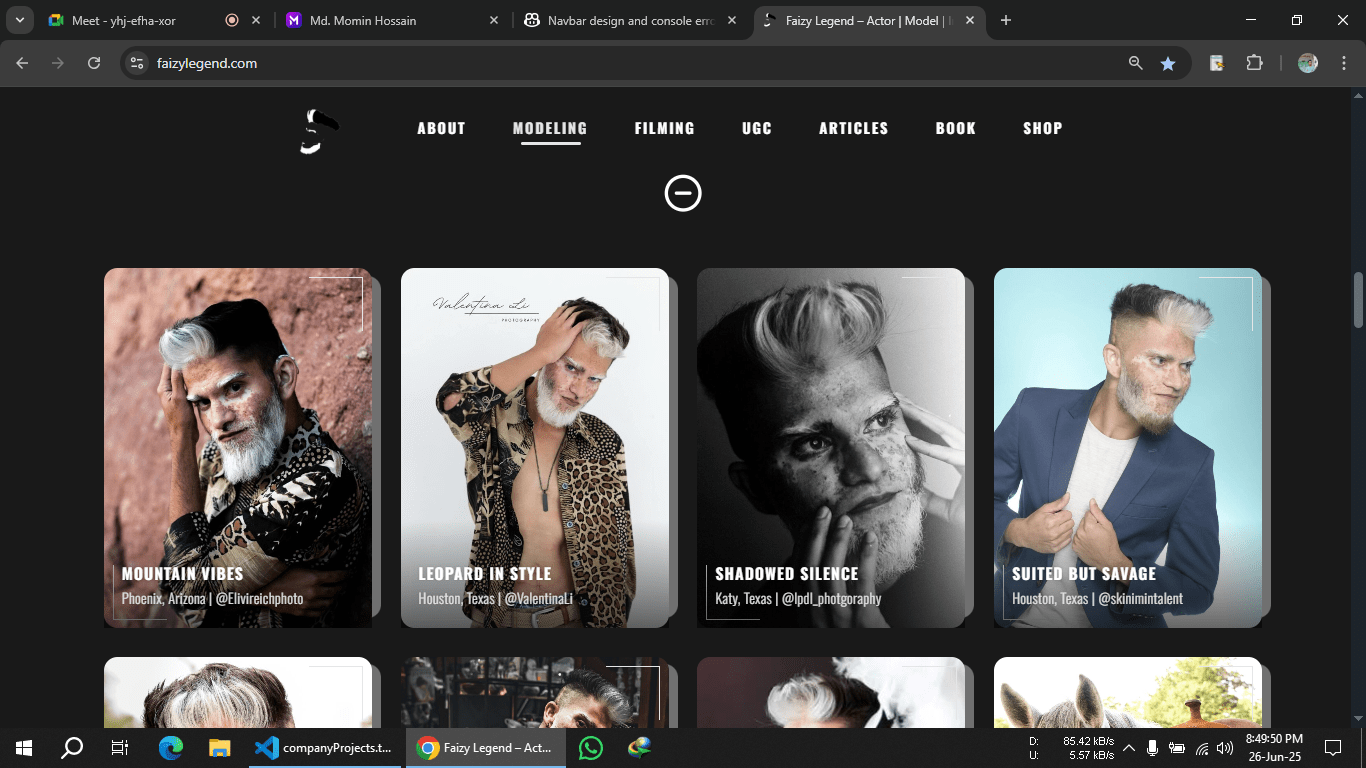Open the Suited But Savage photo card
This screenshot has width=1366, height=768.
point(1128,448)
